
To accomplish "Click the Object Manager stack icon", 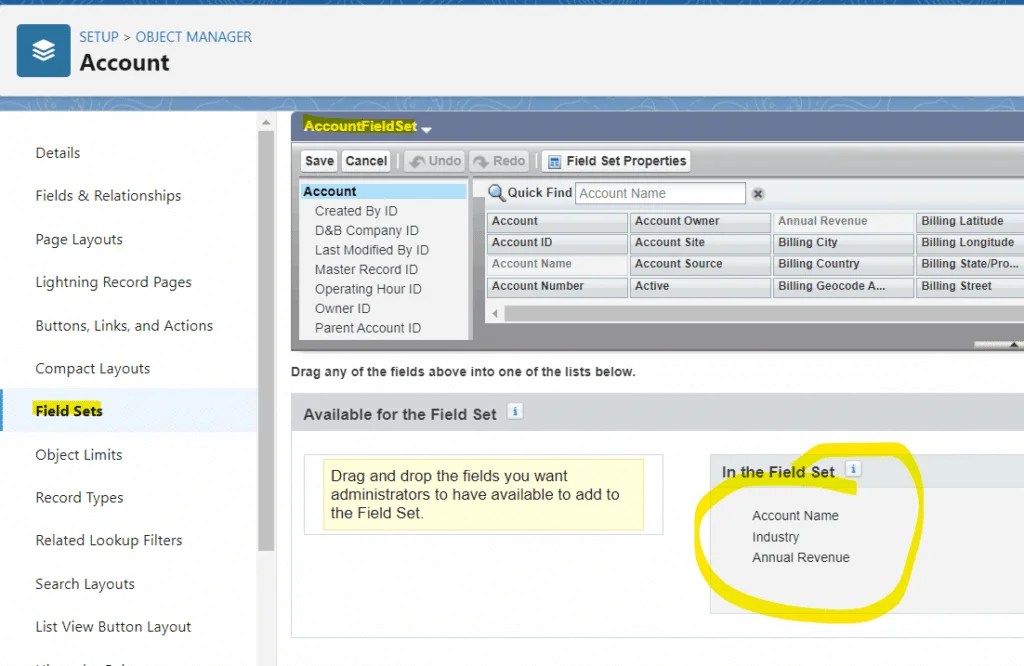I will click(x=42, y=50).
